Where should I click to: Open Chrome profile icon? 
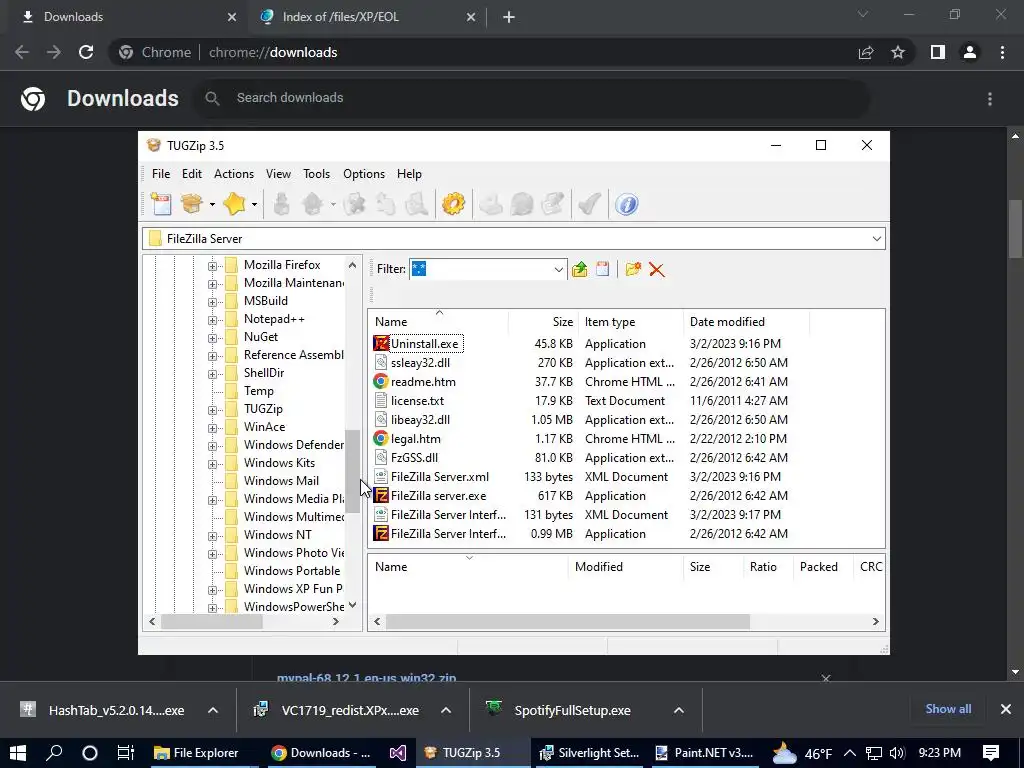coord(970,52)
